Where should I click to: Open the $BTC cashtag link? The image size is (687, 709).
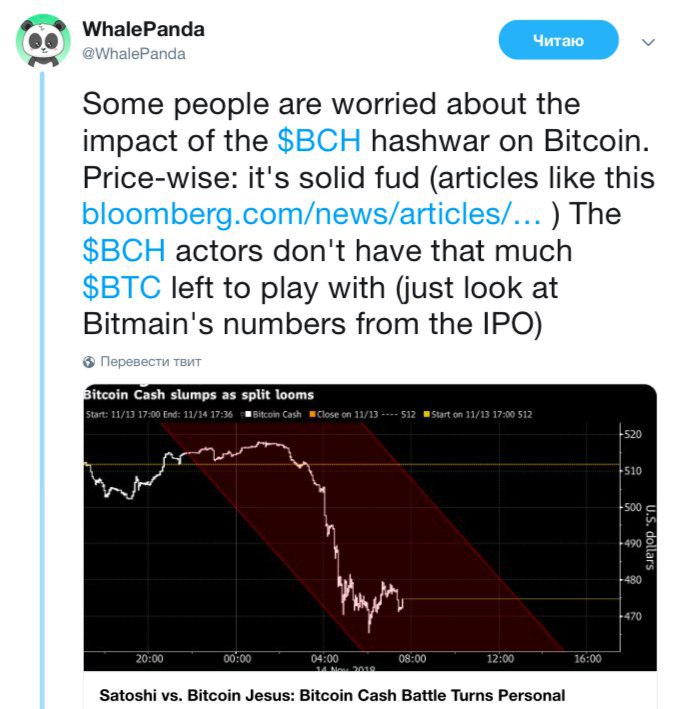coord(120,288)
